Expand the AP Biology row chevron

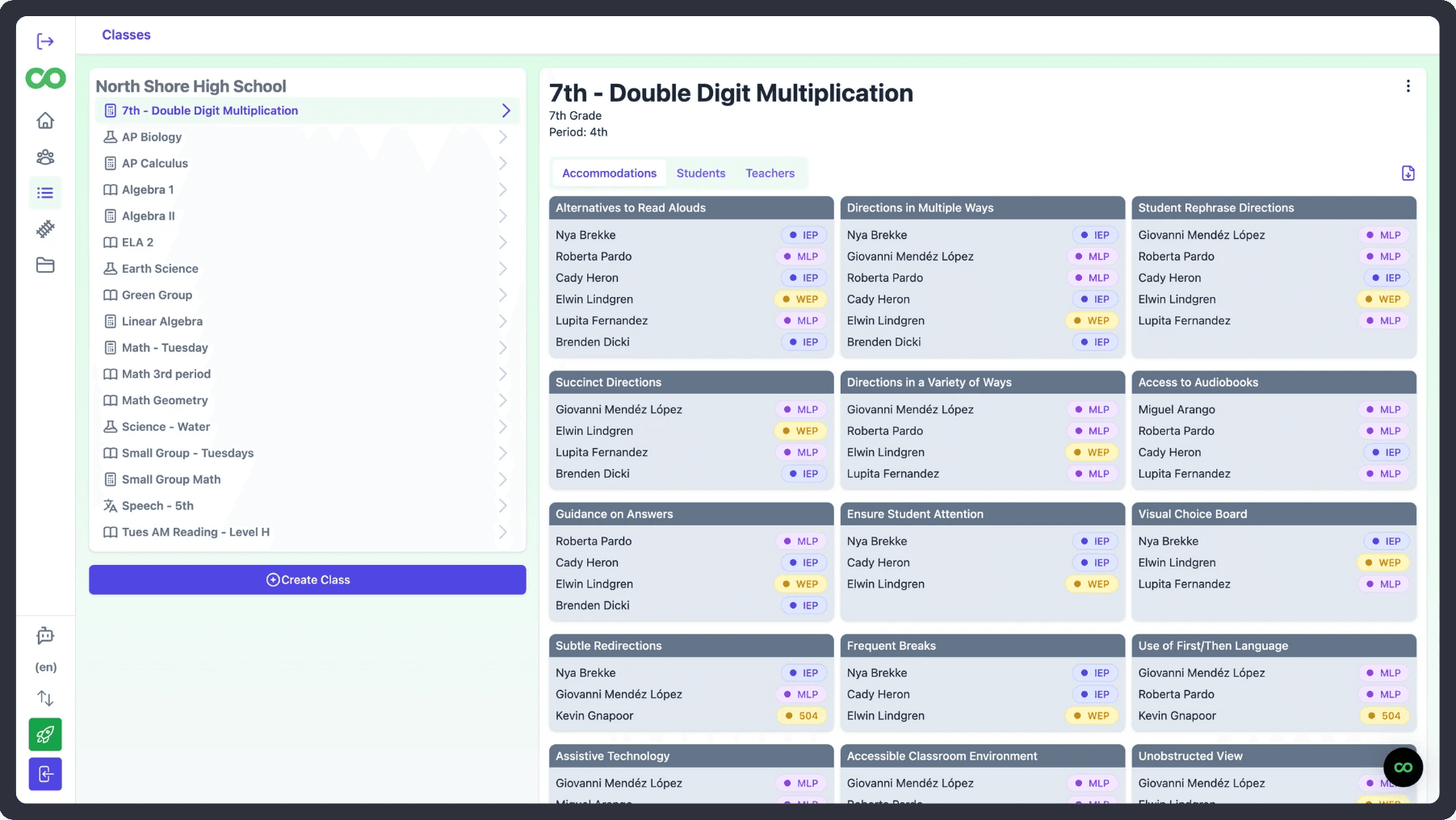point(503,137)
